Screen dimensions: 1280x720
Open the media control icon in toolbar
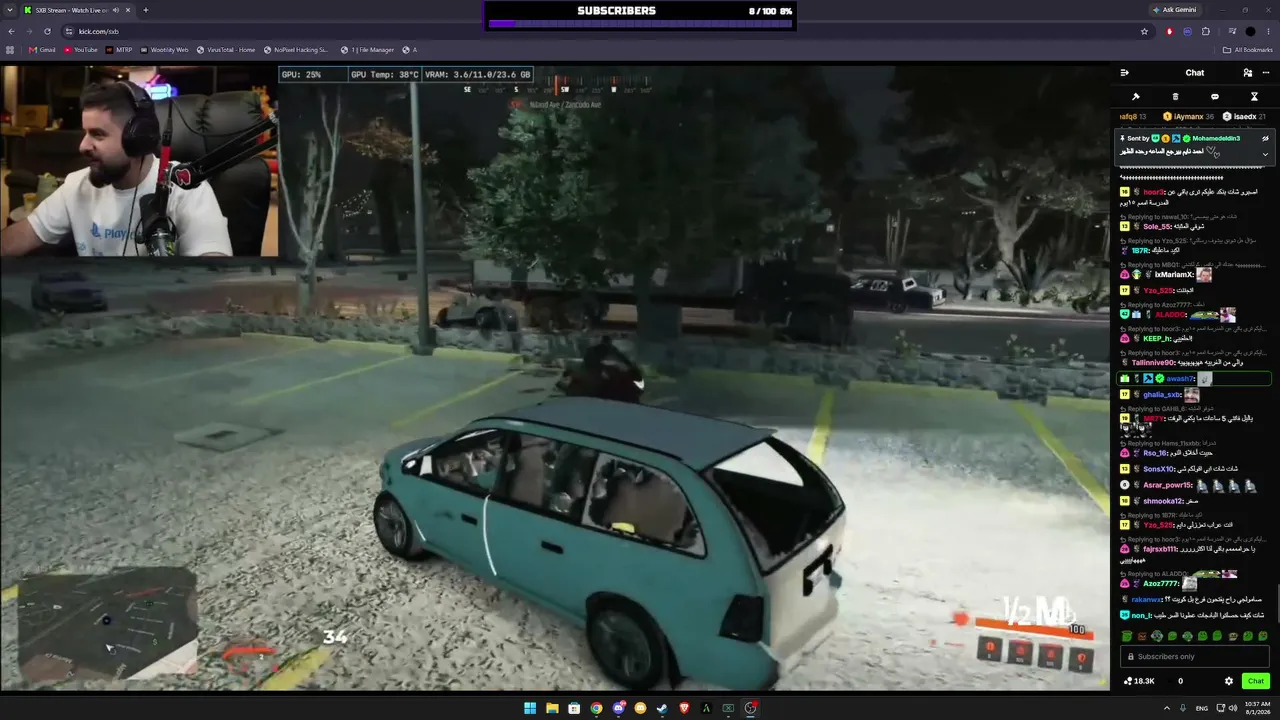pos(1232,31)
